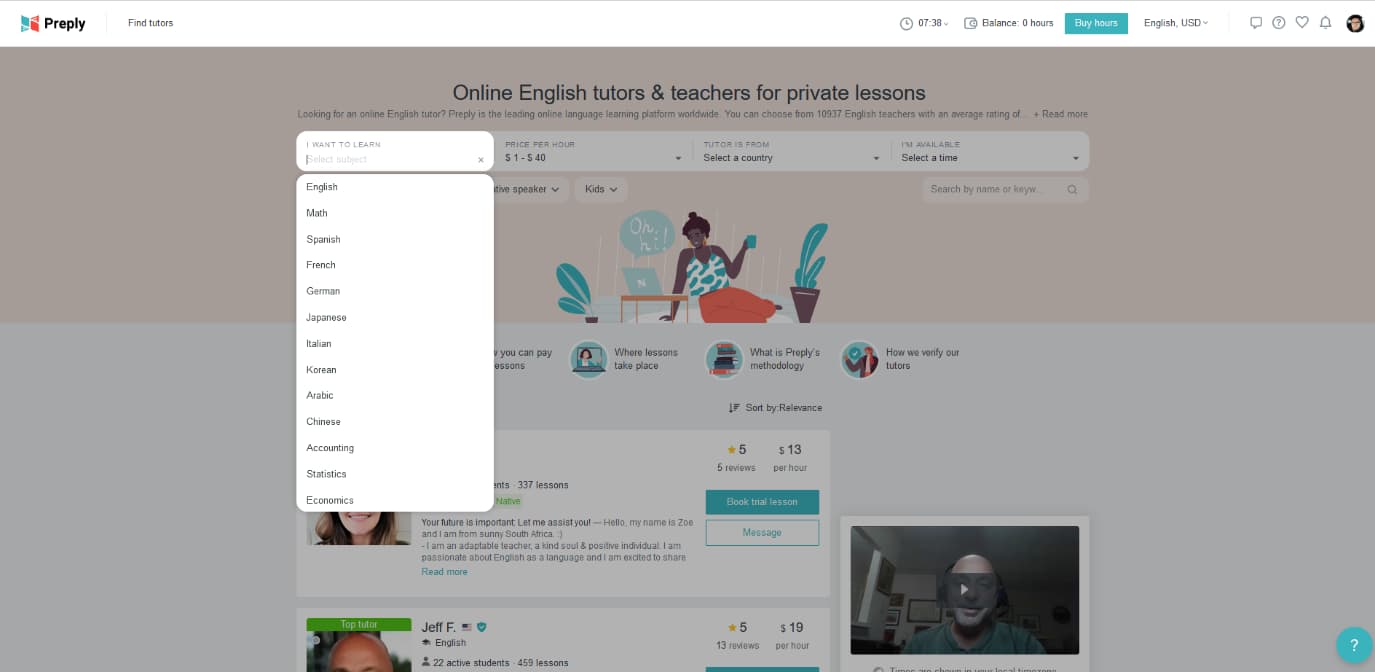Viewport: 1375px width, 672px height.
Task: Choose Arabic in the subject list
Action: click(395, 395)
